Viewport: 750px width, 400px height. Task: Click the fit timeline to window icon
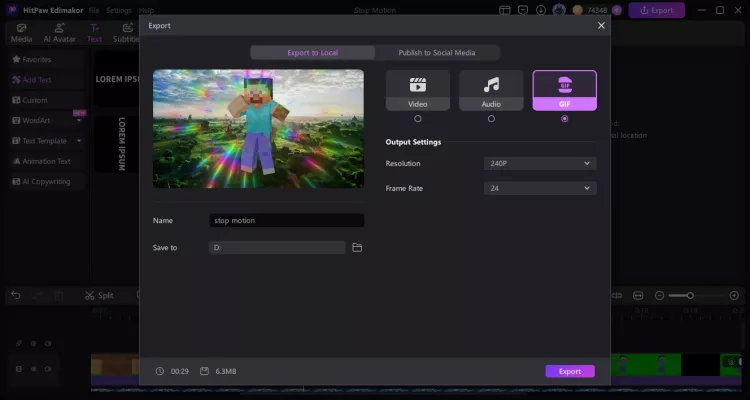(x=638, y=296)
